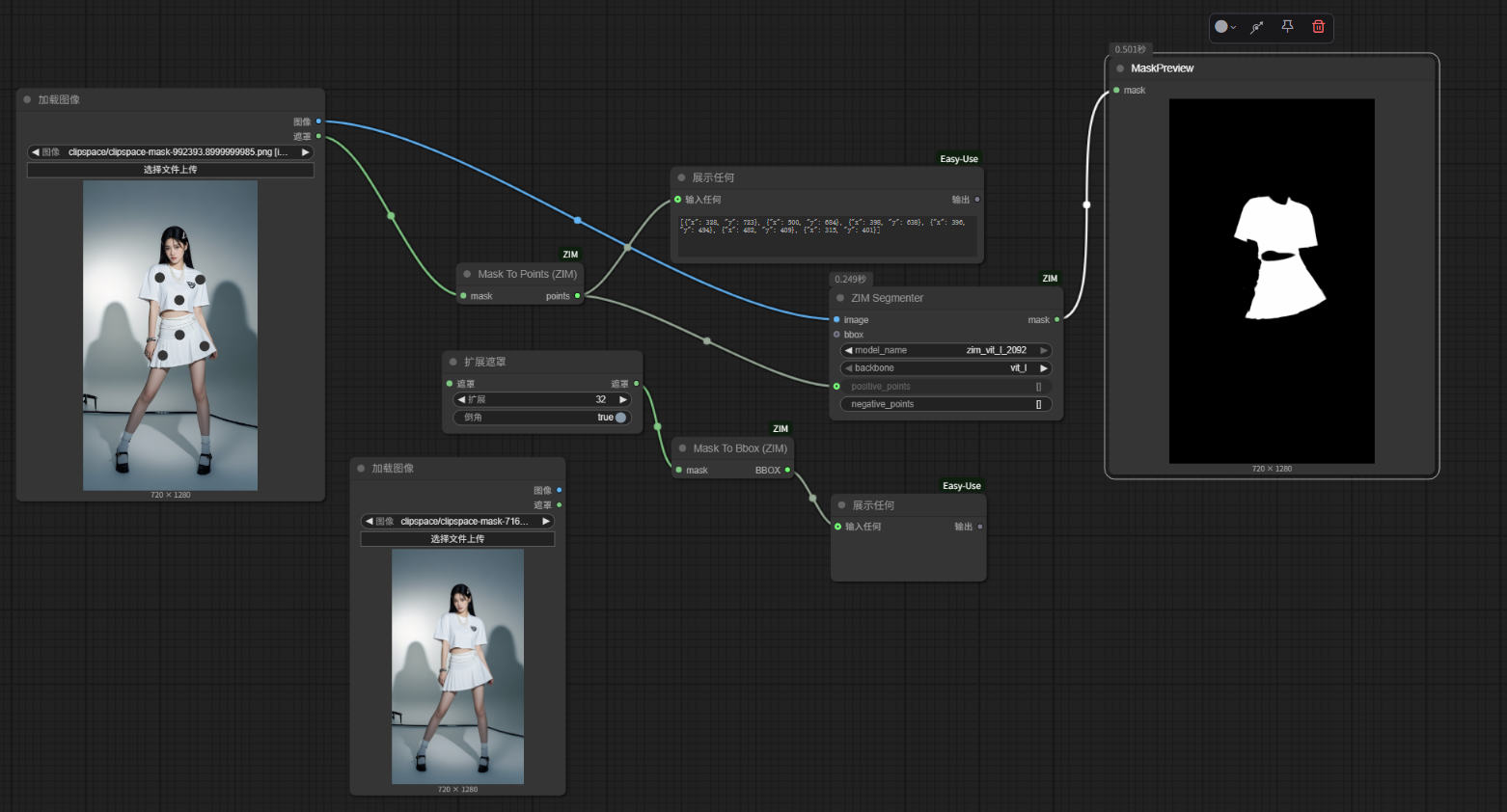The image size is (1507, 812).
Task: Click the mask preview thumbnail of the white outfit
Action: click(1272, 282)
